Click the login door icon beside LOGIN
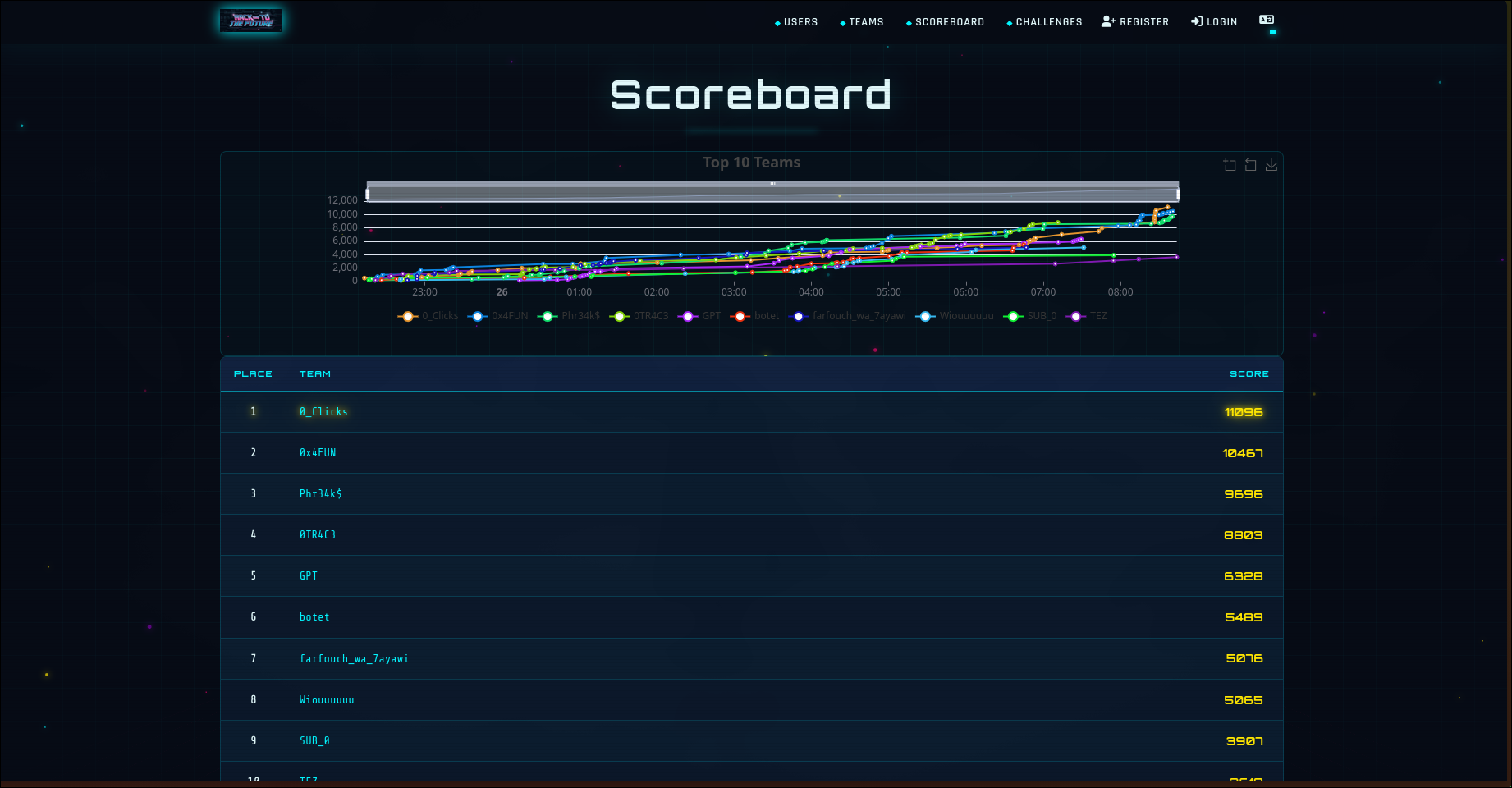Screen dimensions: 1512x788 (x=1196, y=21)
